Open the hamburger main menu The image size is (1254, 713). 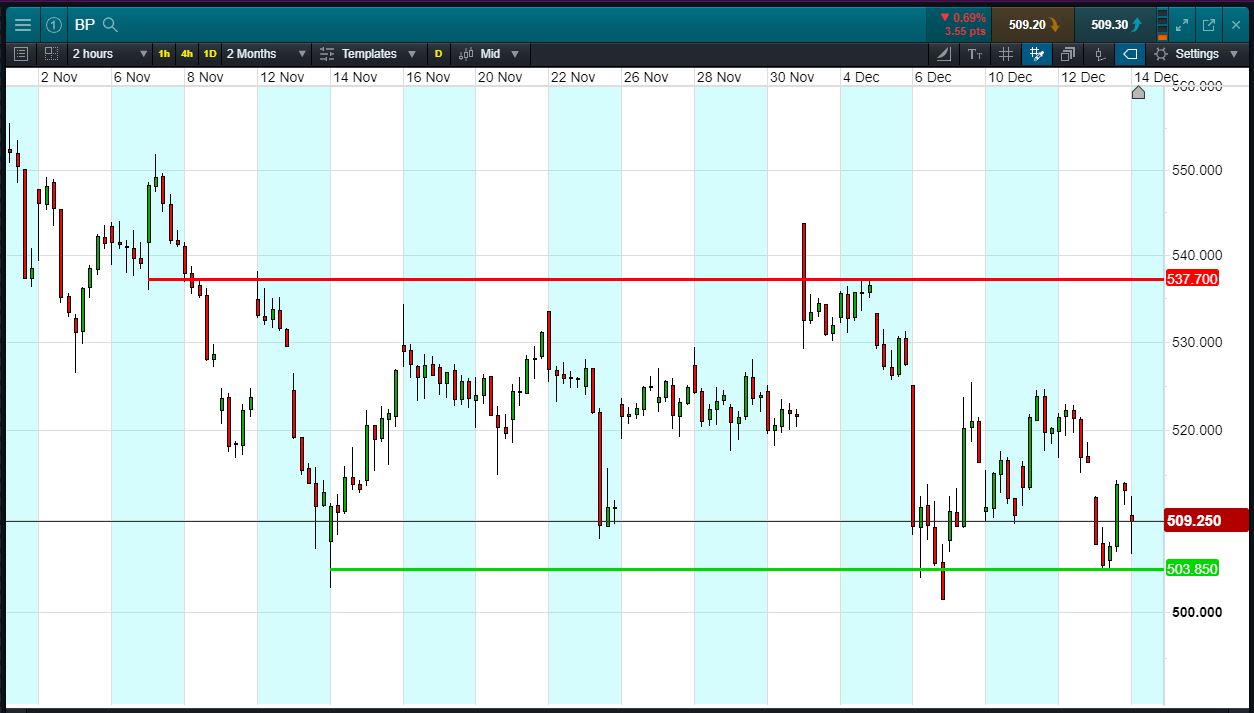22,25
